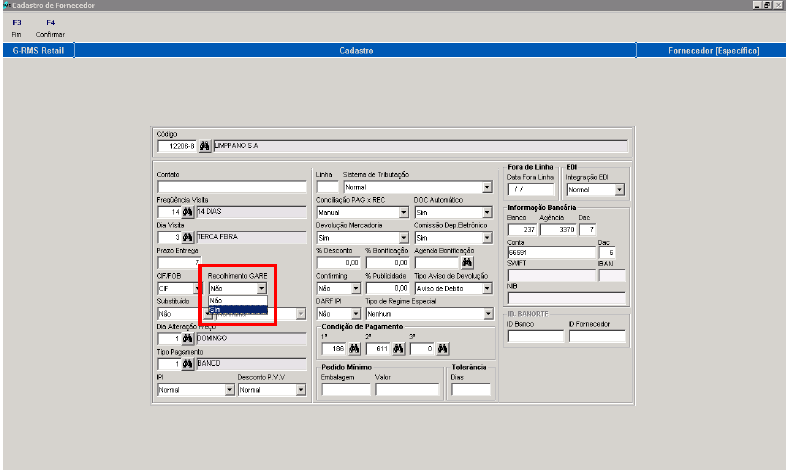Select 'Não' in the Recolhimento GARE list
This screenshot has width=789, height=473.
tap(238, 300)
